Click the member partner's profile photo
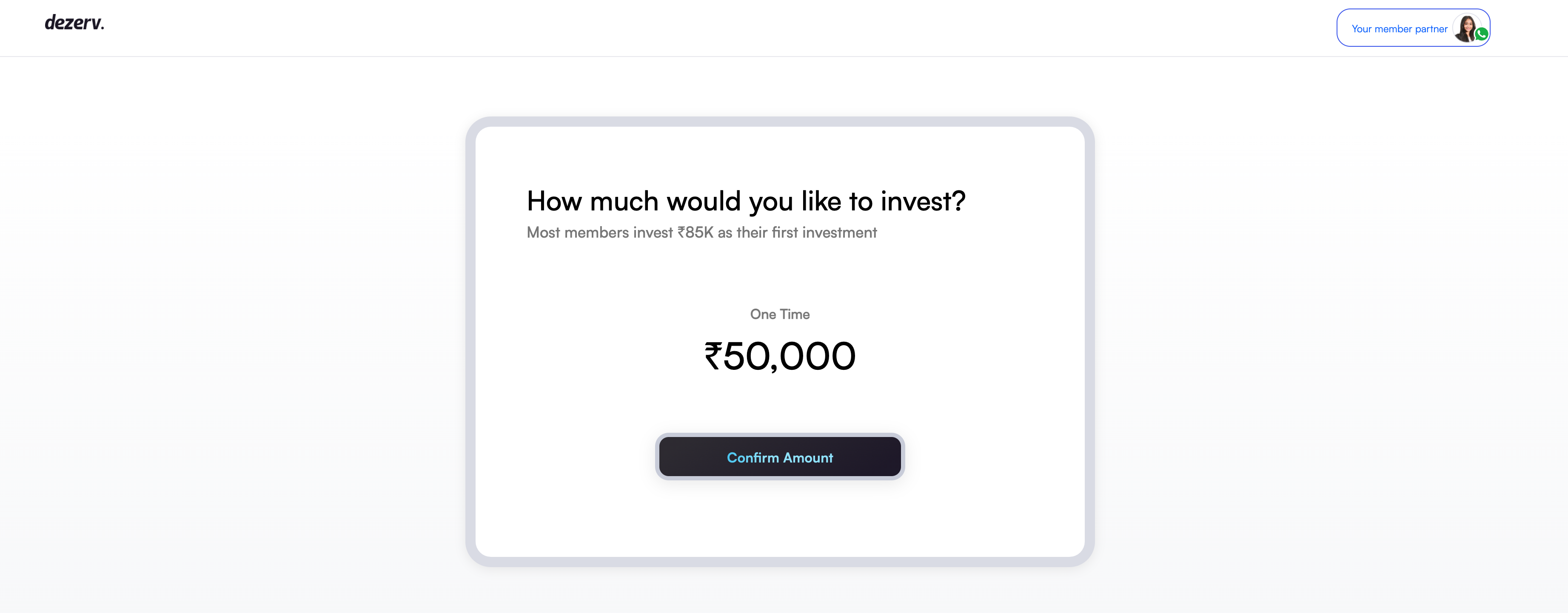Image resolution: width=1568 pixels, height=613 pixels. 1467,28
